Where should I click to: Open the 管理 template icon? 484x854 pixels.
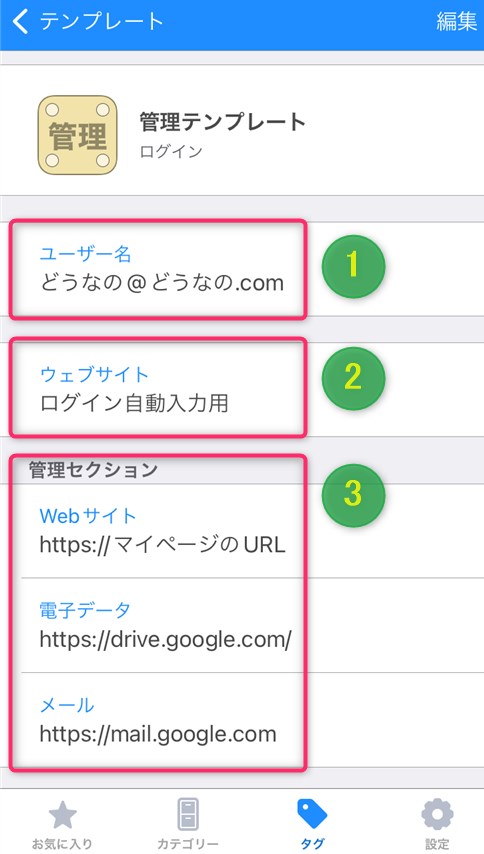(77, 135)
